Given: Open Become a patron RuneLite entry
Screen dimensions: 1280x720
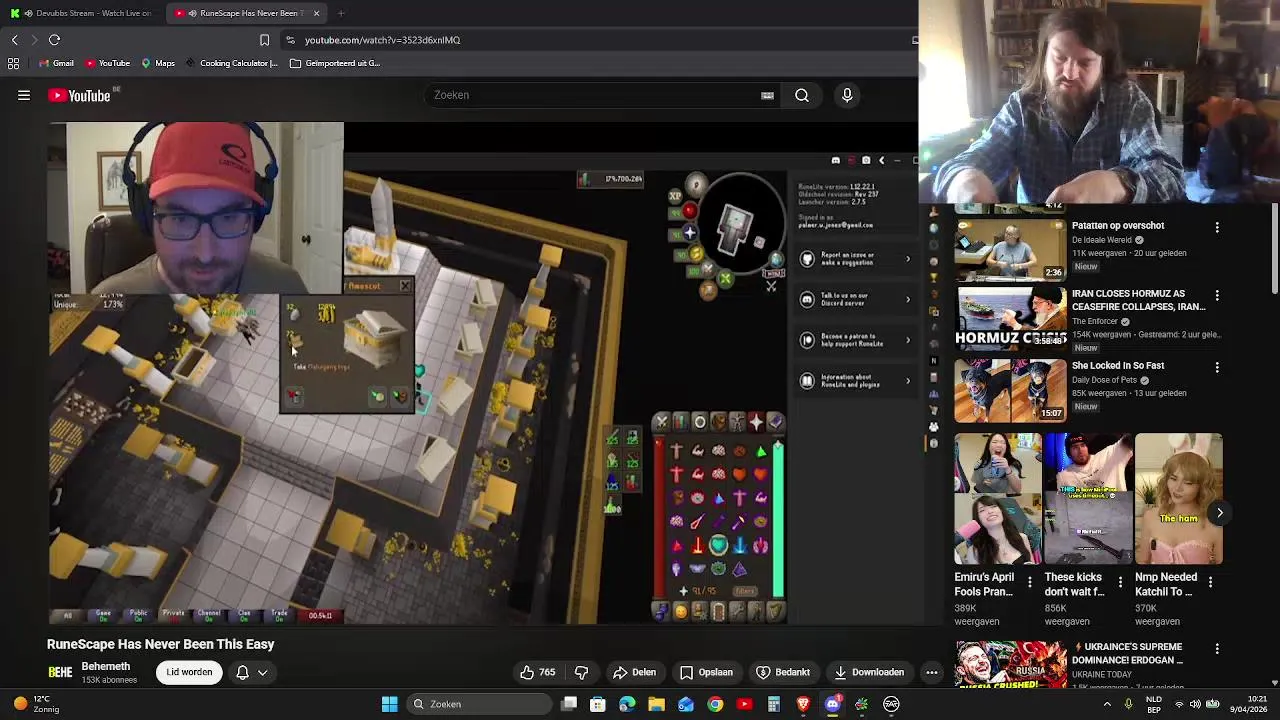Looking at the screenshot, I should coord(855,340).
